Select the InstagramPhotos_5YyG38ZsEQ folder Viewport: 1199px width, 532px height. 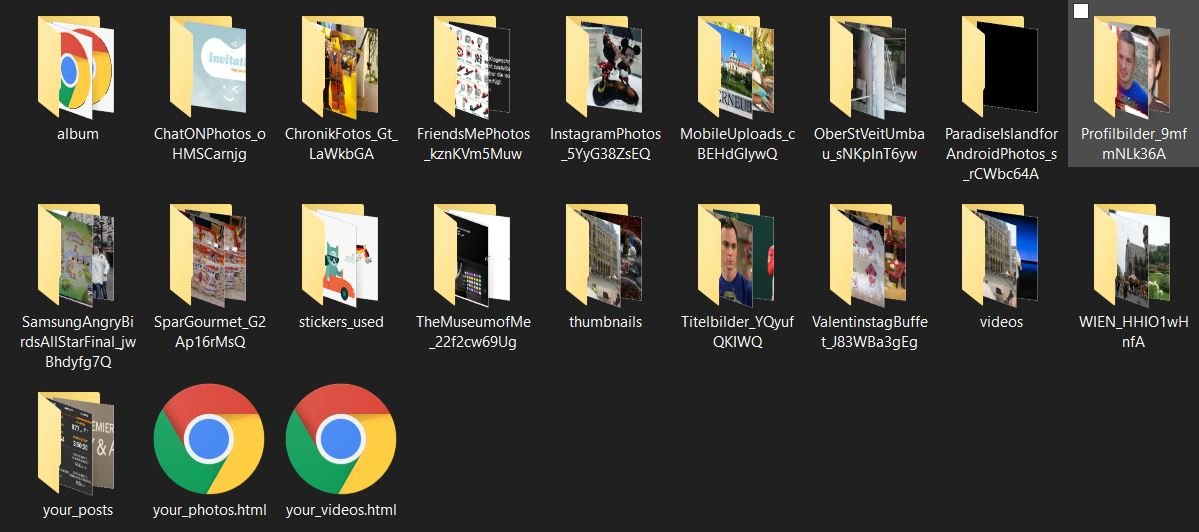pos(605,67)
